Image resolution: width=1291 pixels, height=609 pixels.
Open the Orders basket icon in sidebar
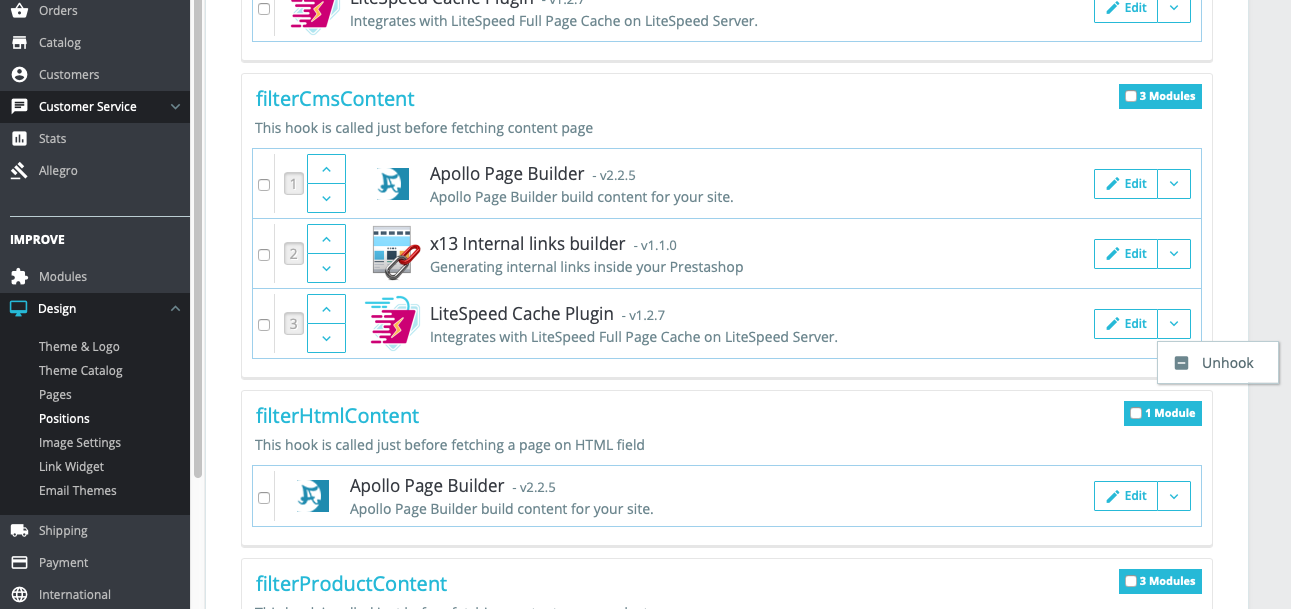[19, 11]
